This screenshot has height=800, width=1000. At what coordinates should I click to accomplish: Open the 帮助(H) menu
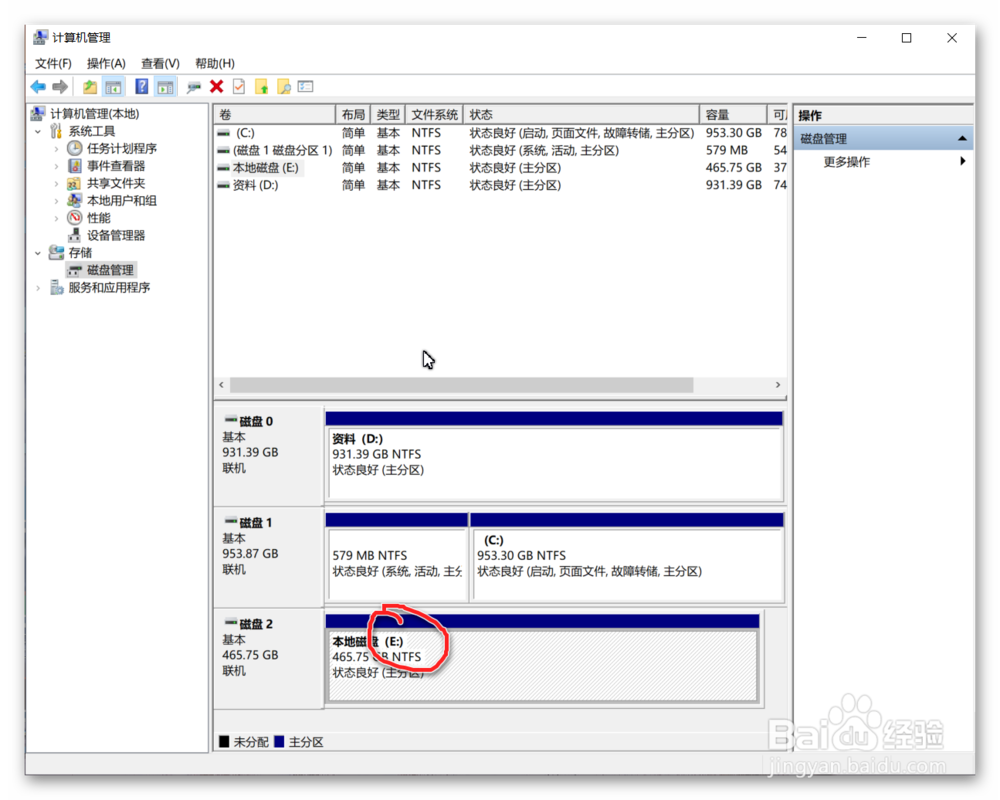(x=215, y=63)
